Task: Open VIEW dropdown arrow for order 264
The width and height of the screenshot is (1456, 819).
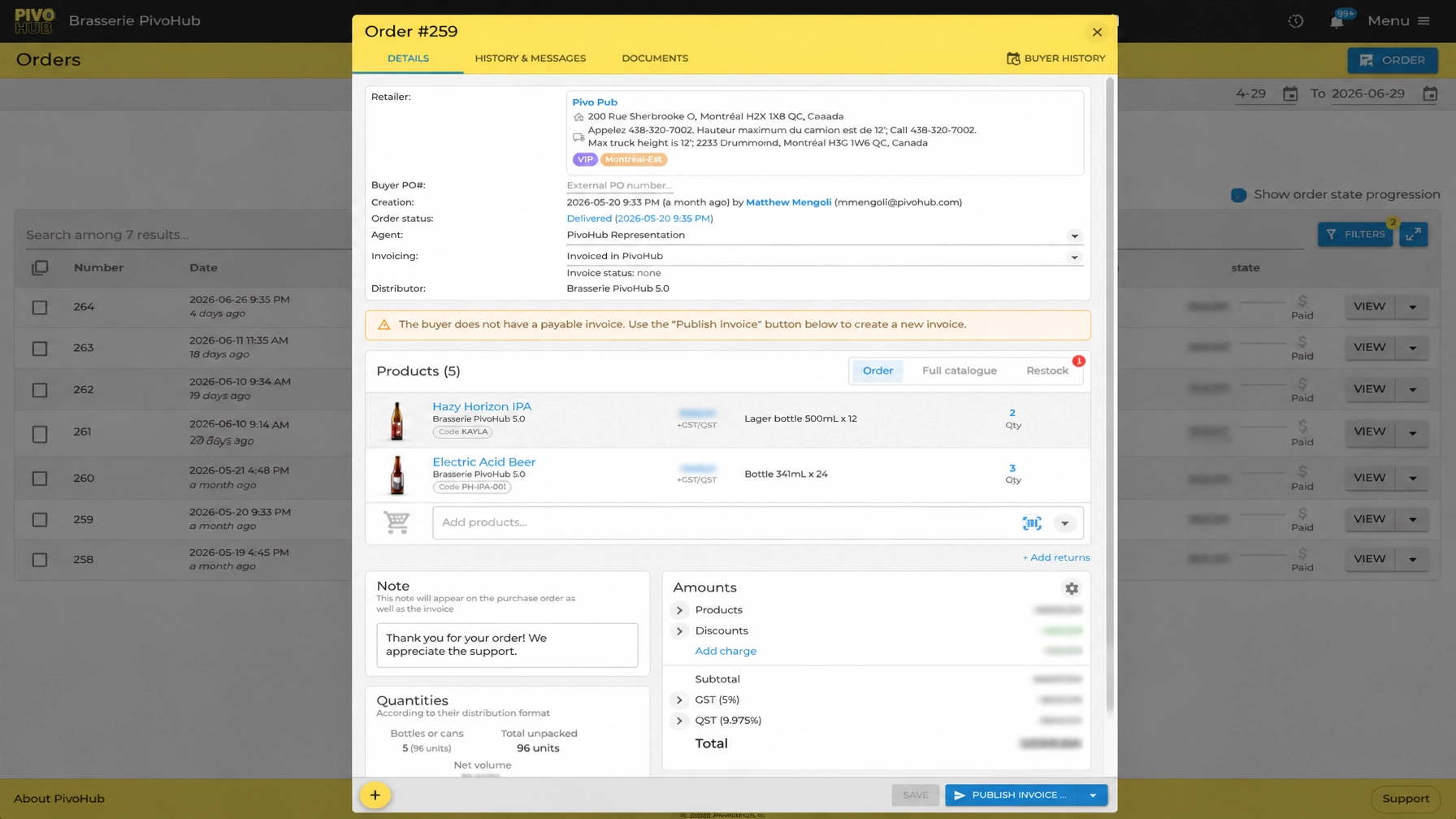Action: tap(1413, 307)
